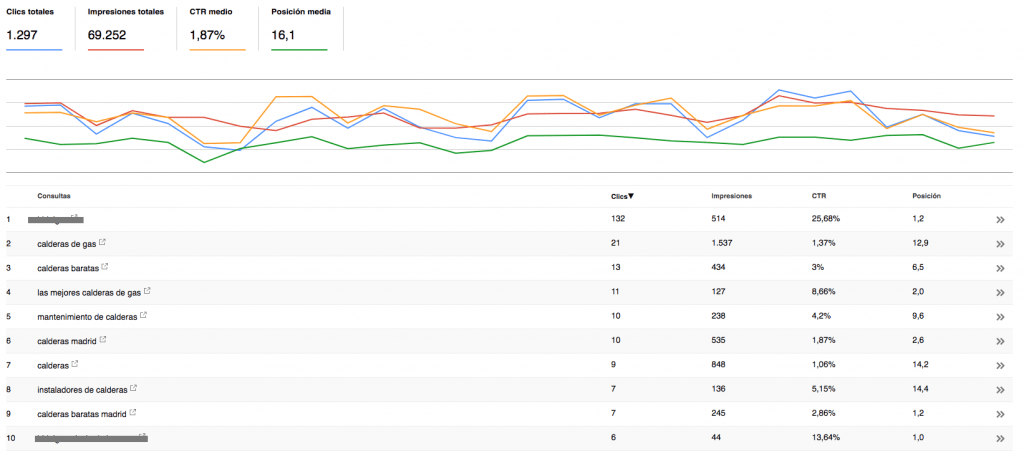
Task: Select the '13,64%' CTR value
Action: click(x=825, y=438)
